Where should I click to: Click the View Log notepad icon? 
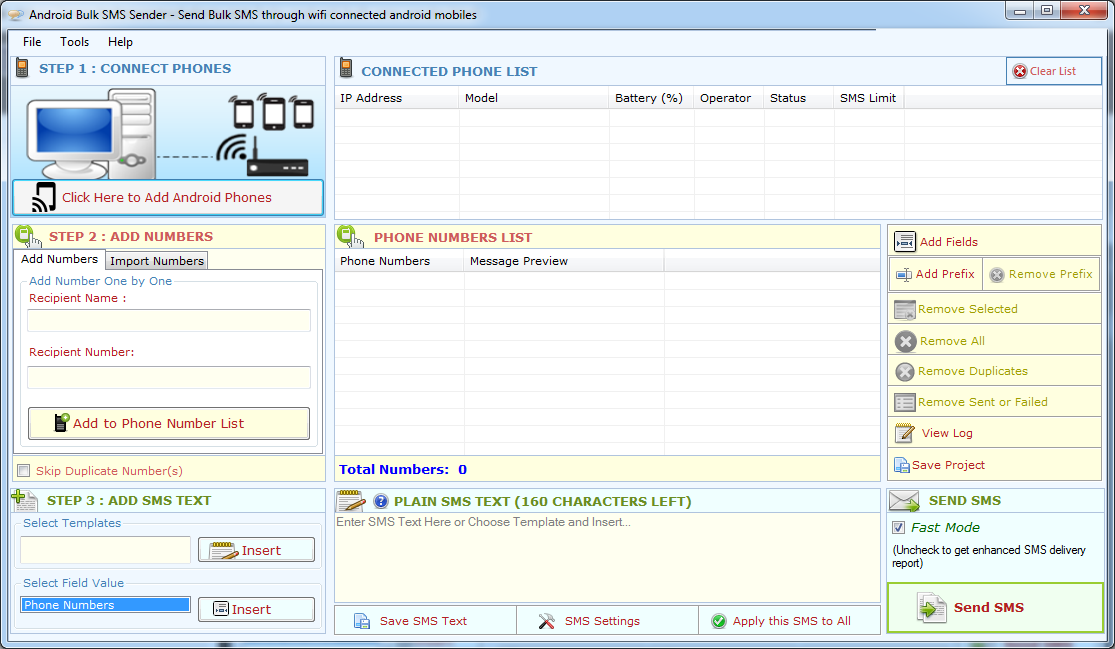coord(905,433)
